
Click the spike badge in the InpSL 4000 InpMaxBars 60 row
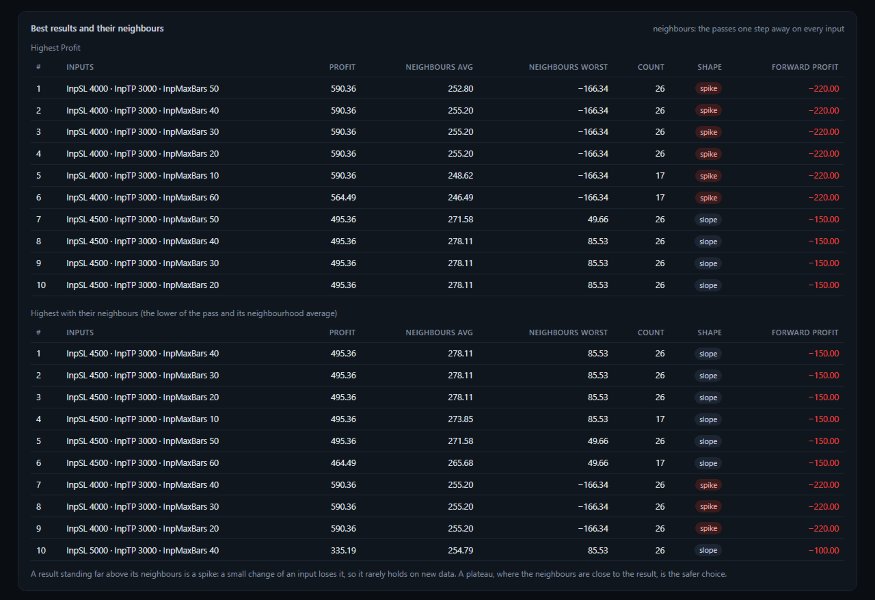point(708,198)
